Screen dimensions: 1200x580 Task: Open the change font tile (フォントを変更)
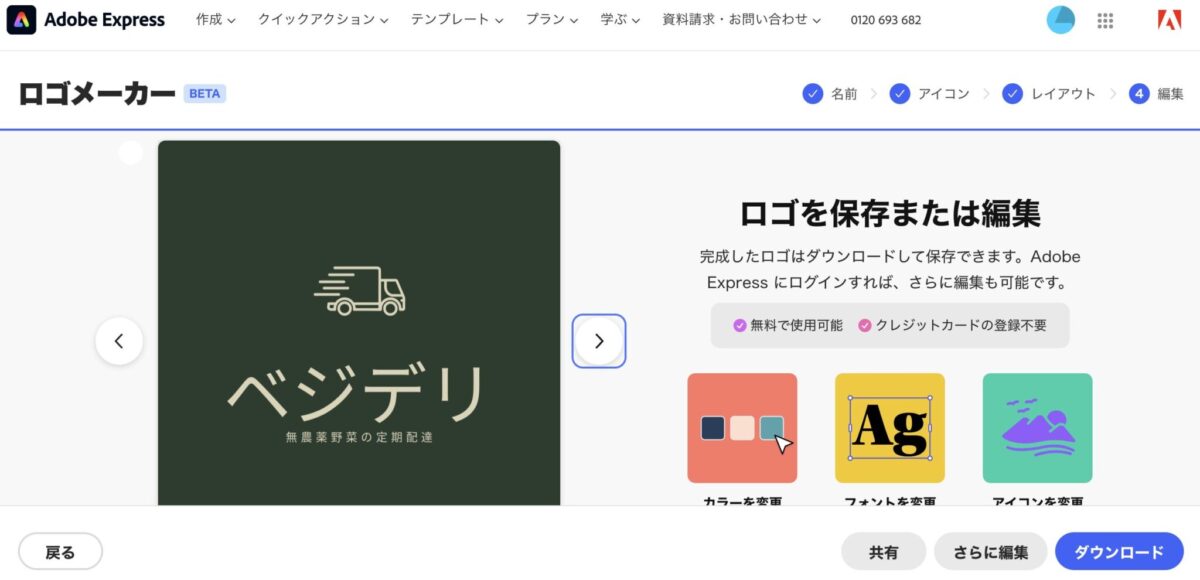click(x=889, y=428)
